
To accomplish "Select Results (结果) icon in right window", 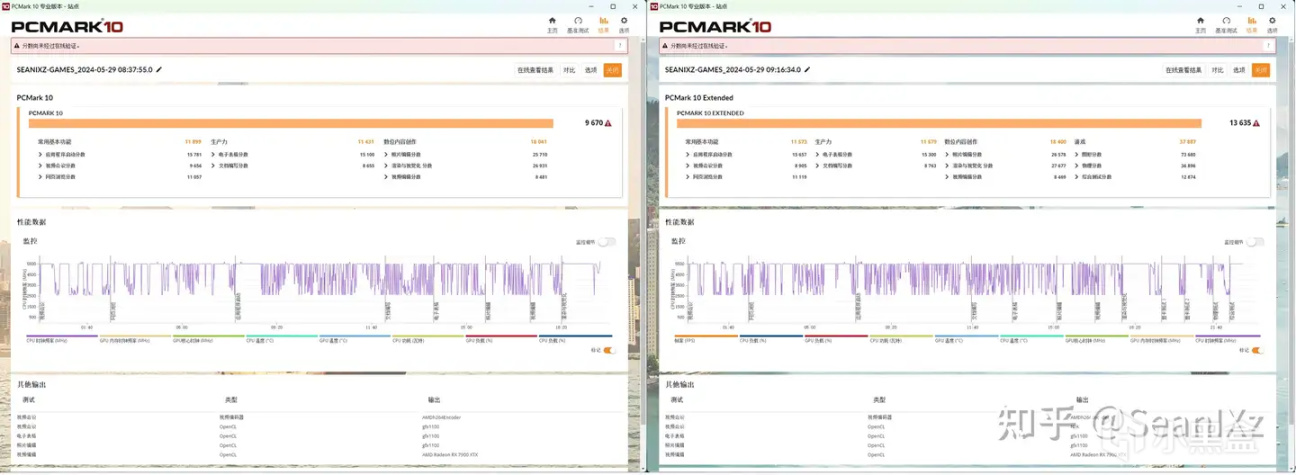I will pyautogui.click(x=1251, y=24).
